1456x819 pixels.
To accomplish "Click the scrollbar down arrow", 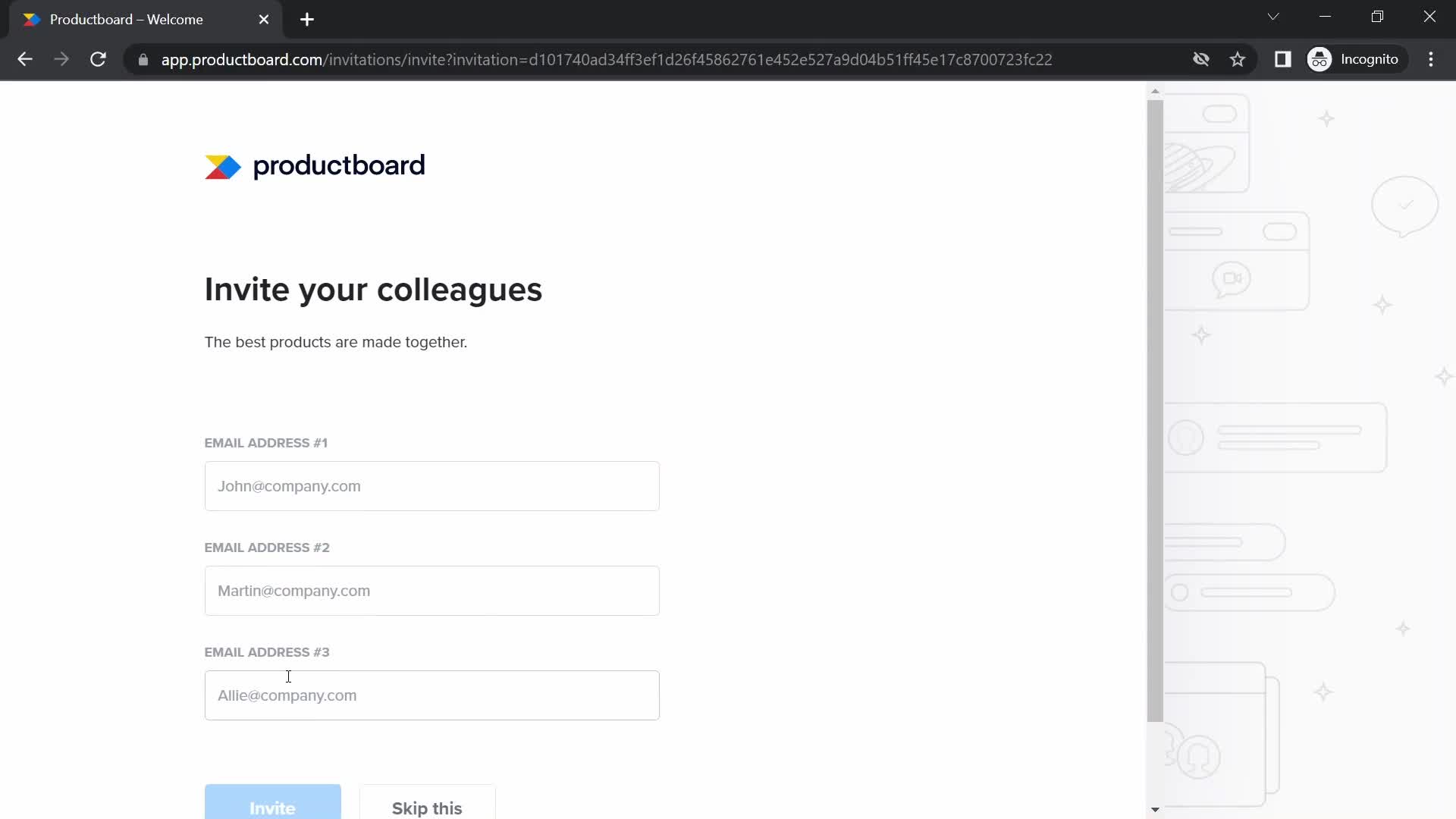I will click(x=1155, y=810).
